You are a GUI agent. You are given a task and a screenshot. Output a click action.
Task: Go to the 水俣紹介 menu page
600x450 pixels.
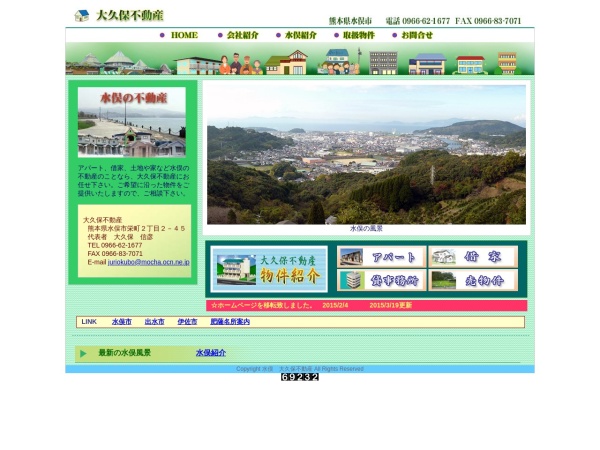tap(301, 35)
